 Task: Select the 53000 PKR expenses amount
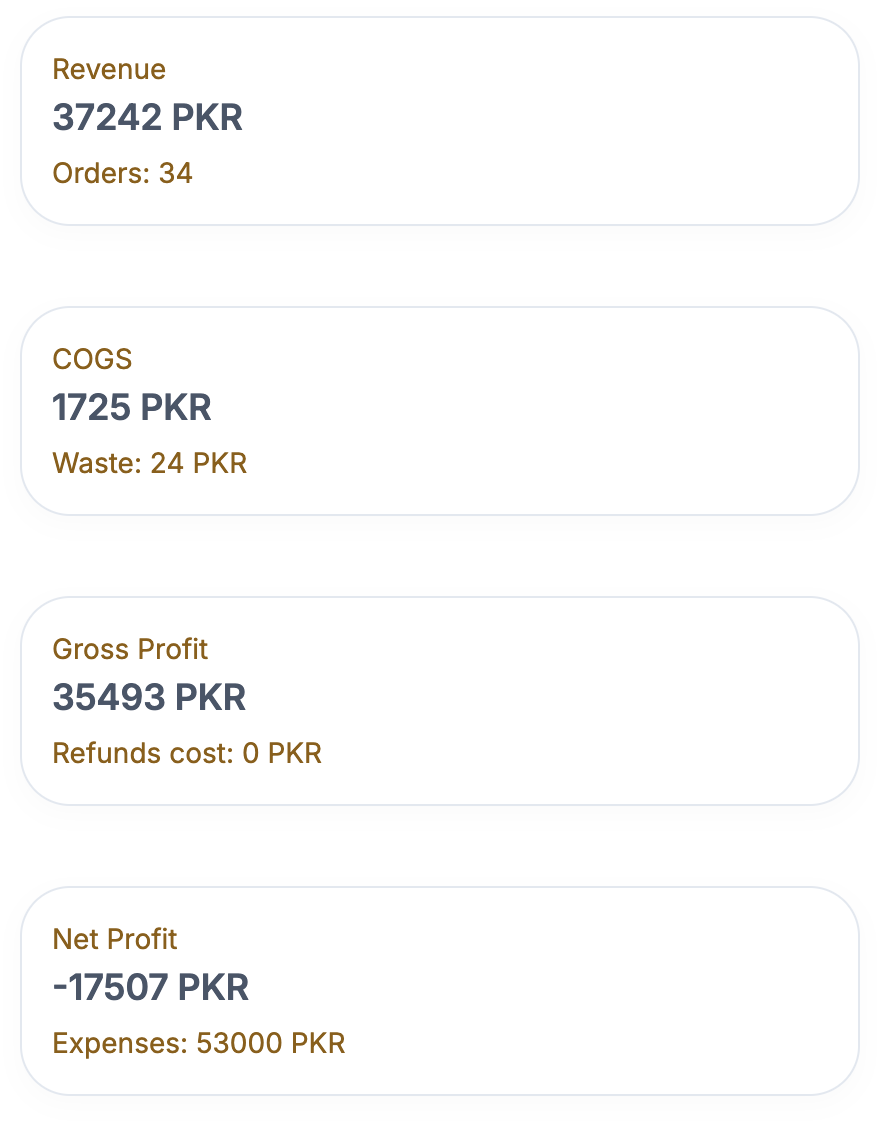point(271,1044)
